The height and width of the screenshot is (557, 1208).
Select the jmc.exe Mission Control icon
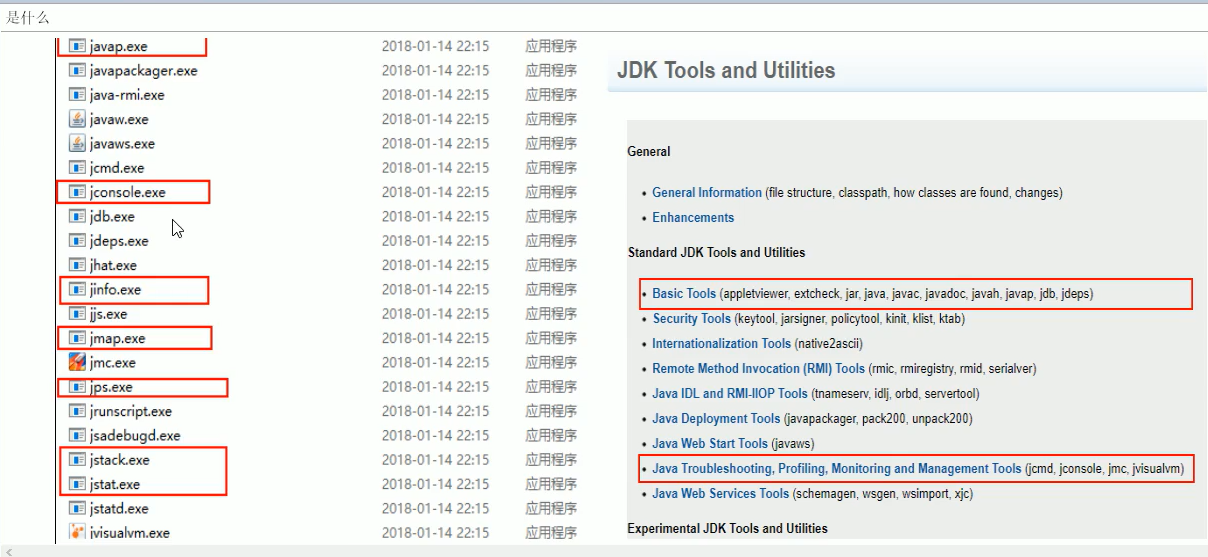tap(77, 362)
